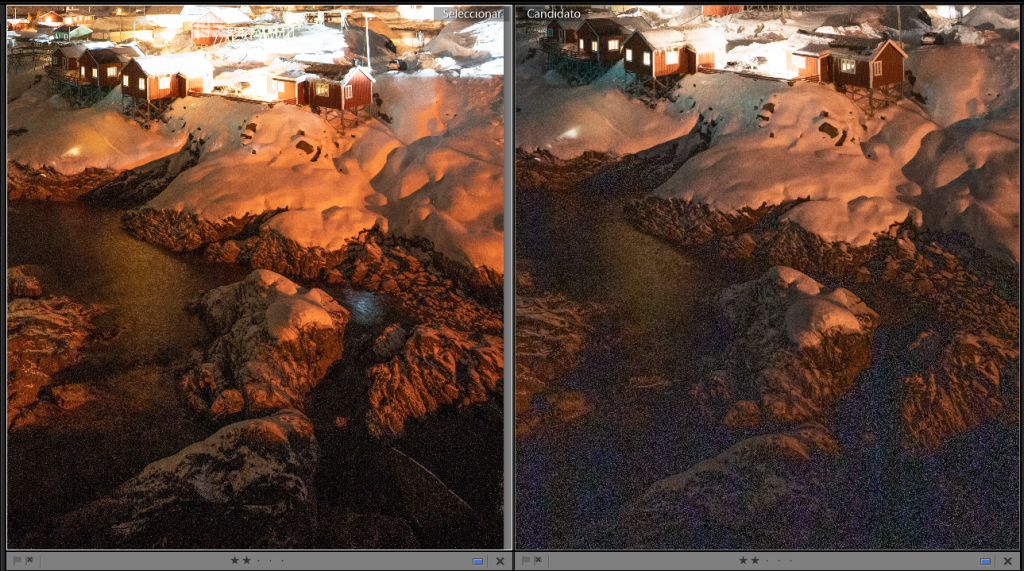Set Candidate photo rating to two stars
The image size is (1024, 571).
click(x=755, y=561)
